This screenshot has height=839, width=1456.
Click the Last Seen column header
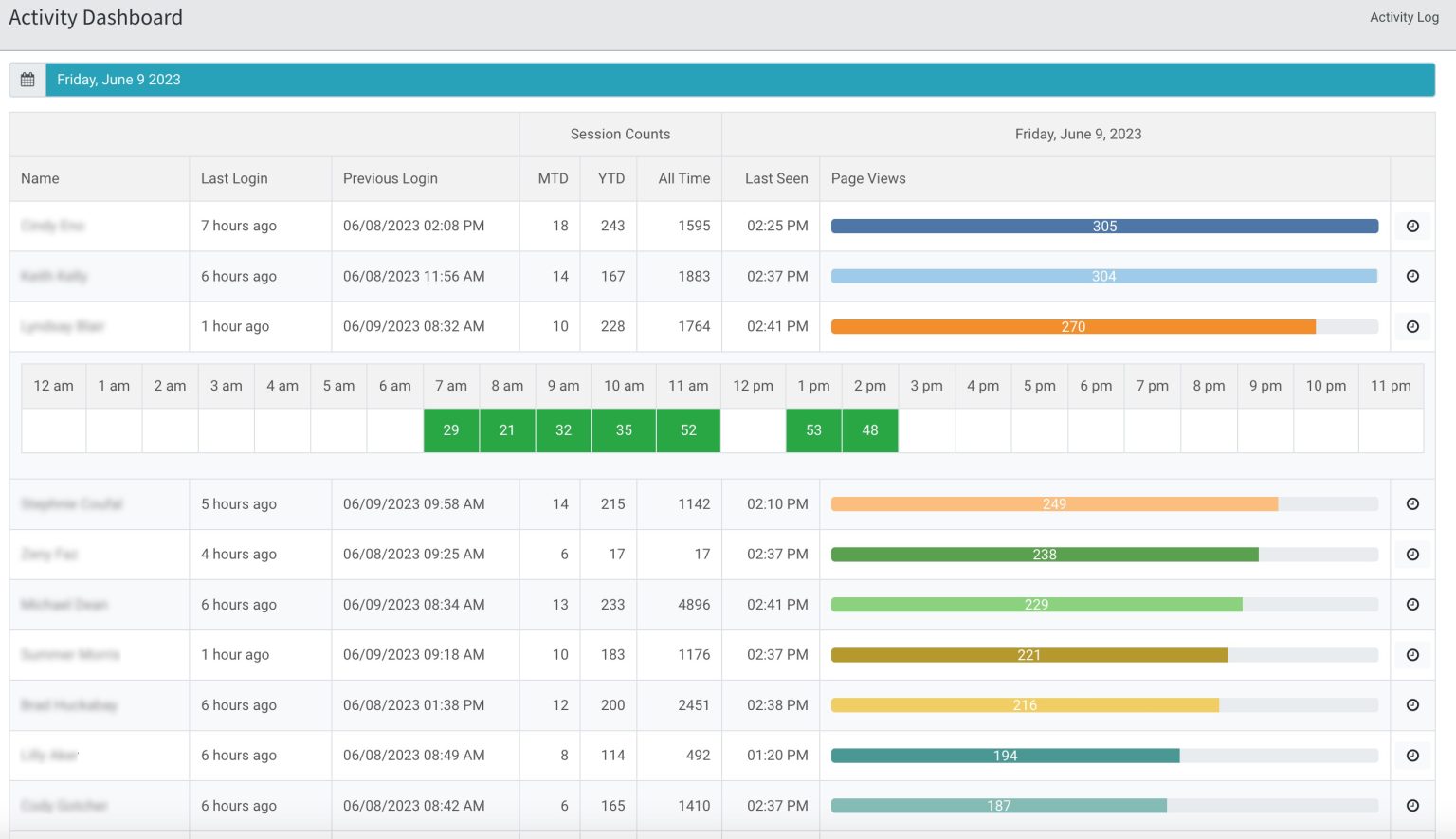[x=775, y=178]
